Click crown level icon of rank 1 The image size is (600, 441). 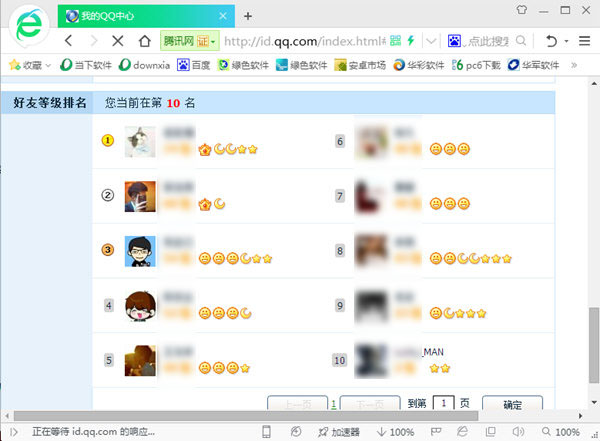205,149
